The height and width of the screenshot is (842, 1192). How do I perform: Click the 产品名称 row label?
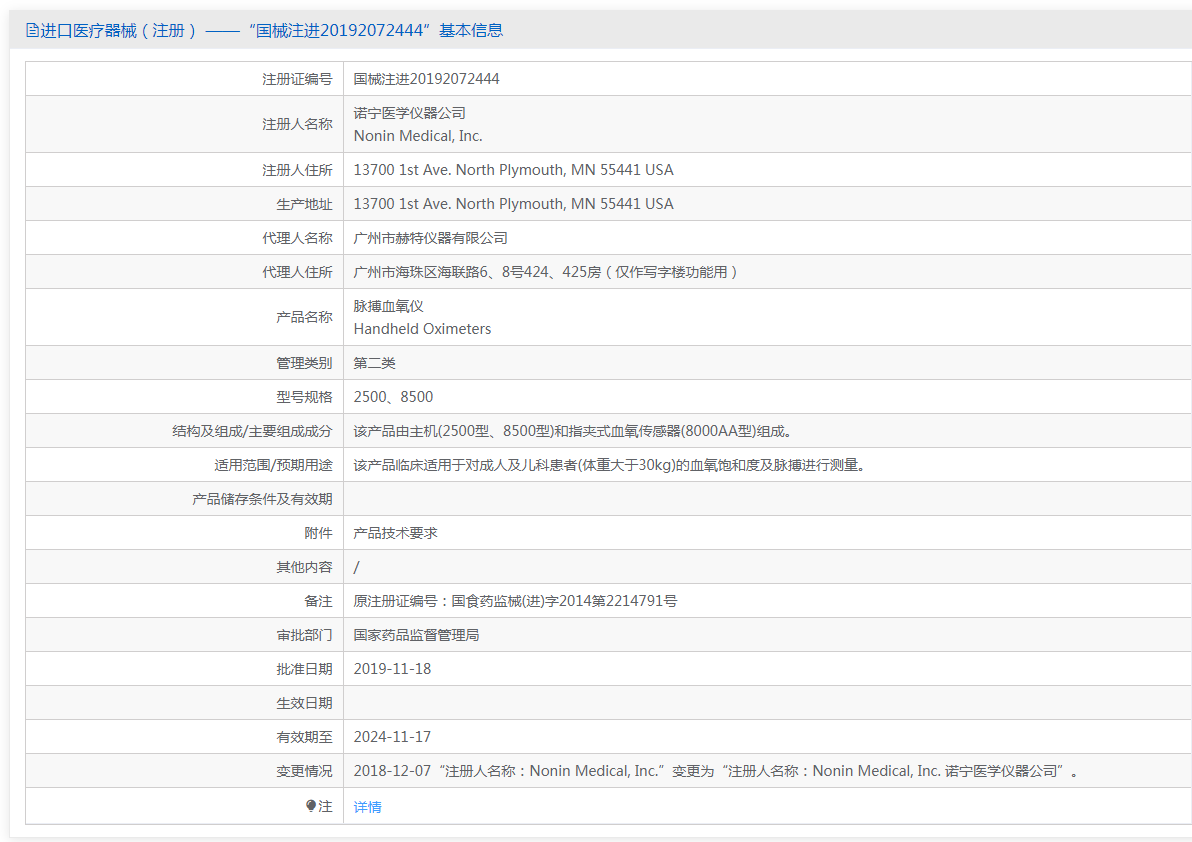click(x=304, y=317)
